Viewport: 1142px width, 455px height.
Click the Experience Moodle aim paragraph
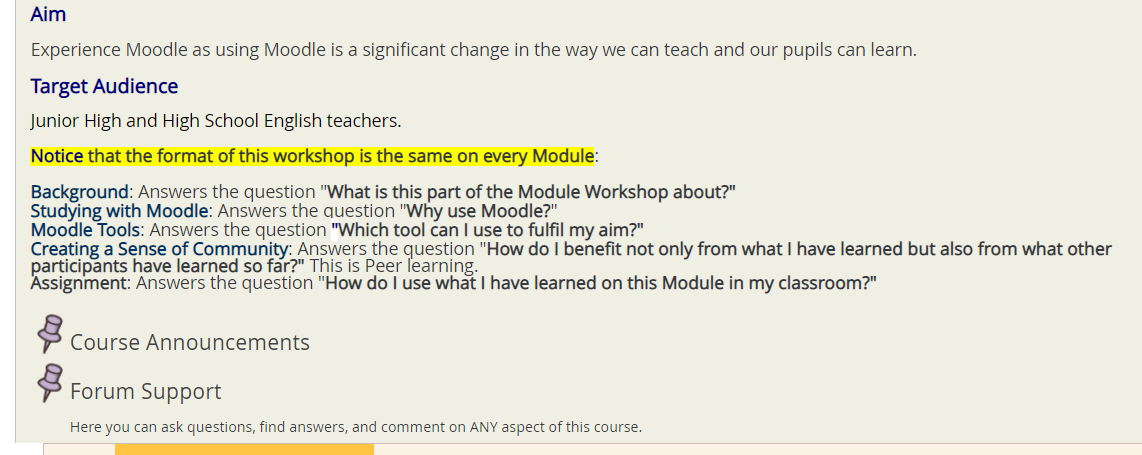pos(474,50)
